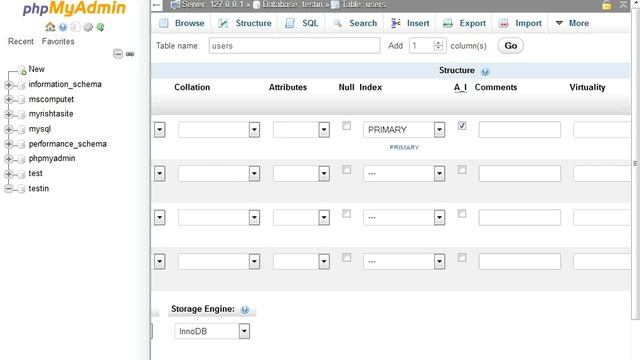The width and height of the screenshot is (640, 360).
Task: Check A_I checkbox in fourth row
Action: click(x=462, y=258)
